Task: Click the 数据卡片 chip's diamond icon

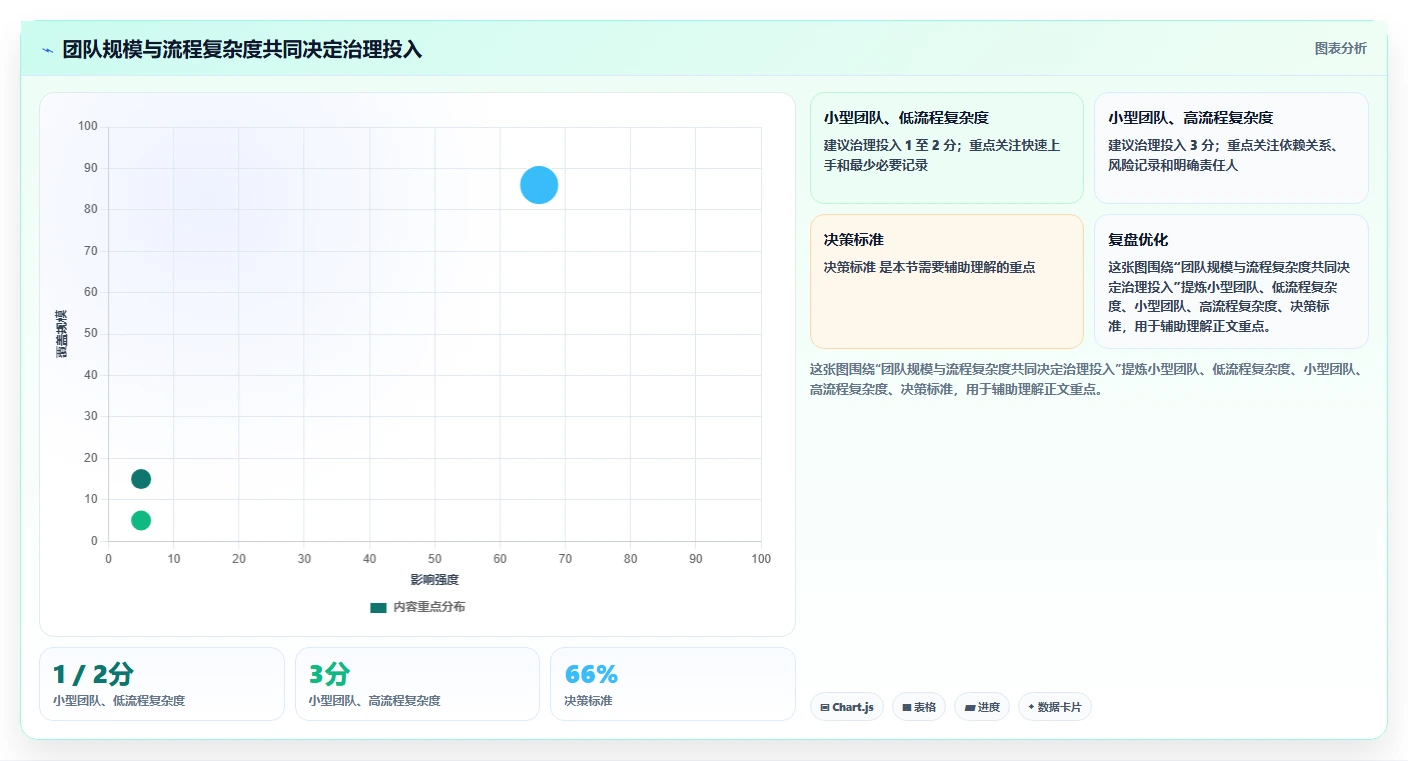Action: pos(1031,707)
